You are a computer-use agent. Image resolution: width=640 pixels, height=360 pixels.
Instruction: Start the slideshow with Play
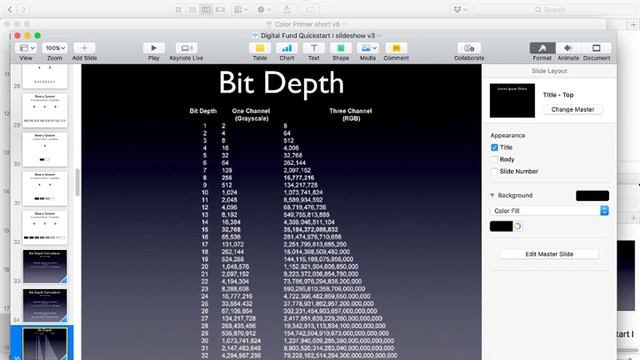click(153, 48)
